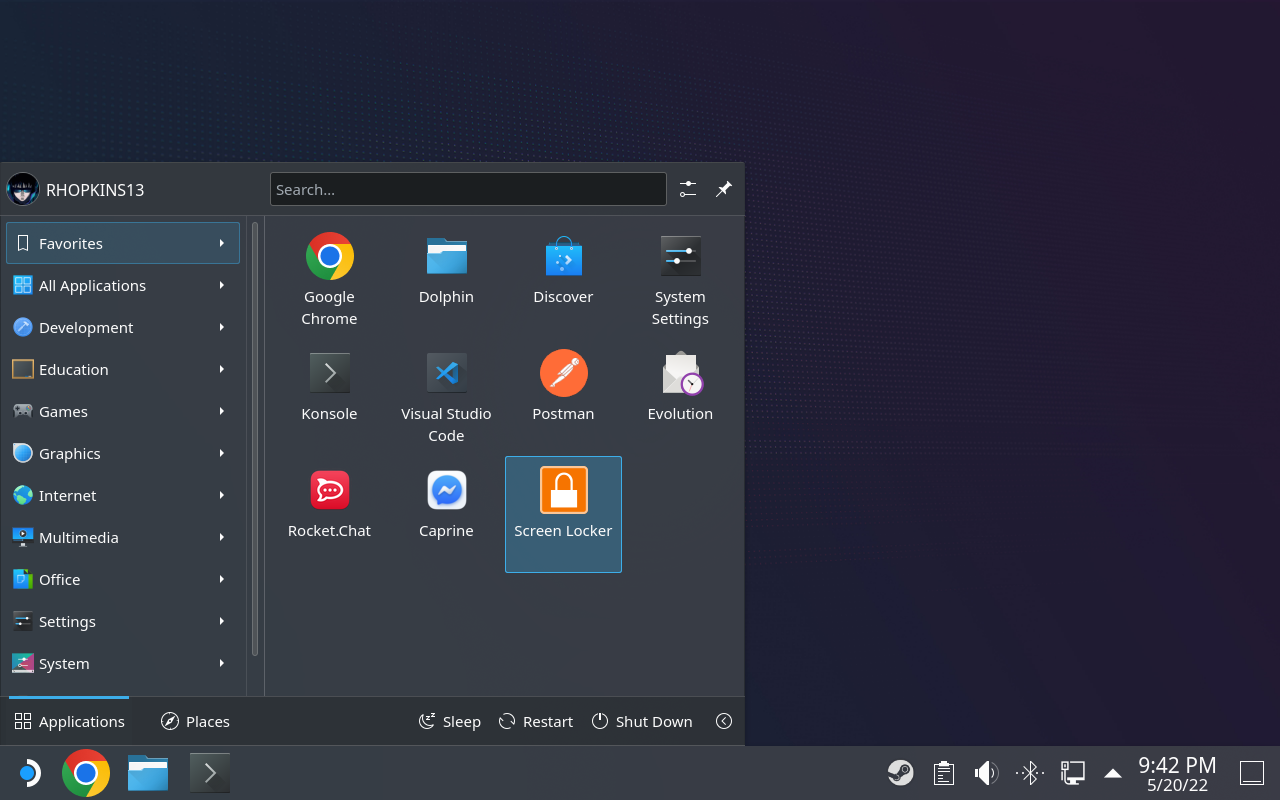Click the category list scrollbar
This screenshot has width=1280, height=800.
pyautogui.click(x=255, y=439)
